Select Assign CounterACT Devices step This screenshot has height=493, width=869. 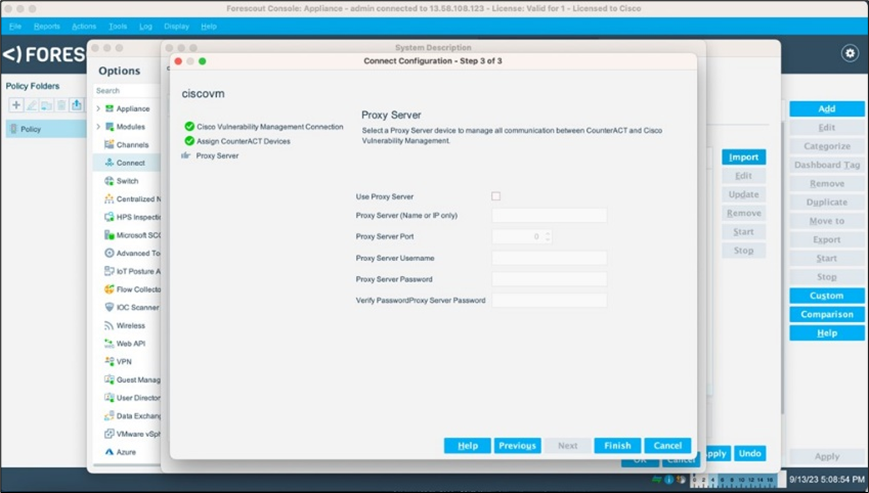(x=243, y=141)
